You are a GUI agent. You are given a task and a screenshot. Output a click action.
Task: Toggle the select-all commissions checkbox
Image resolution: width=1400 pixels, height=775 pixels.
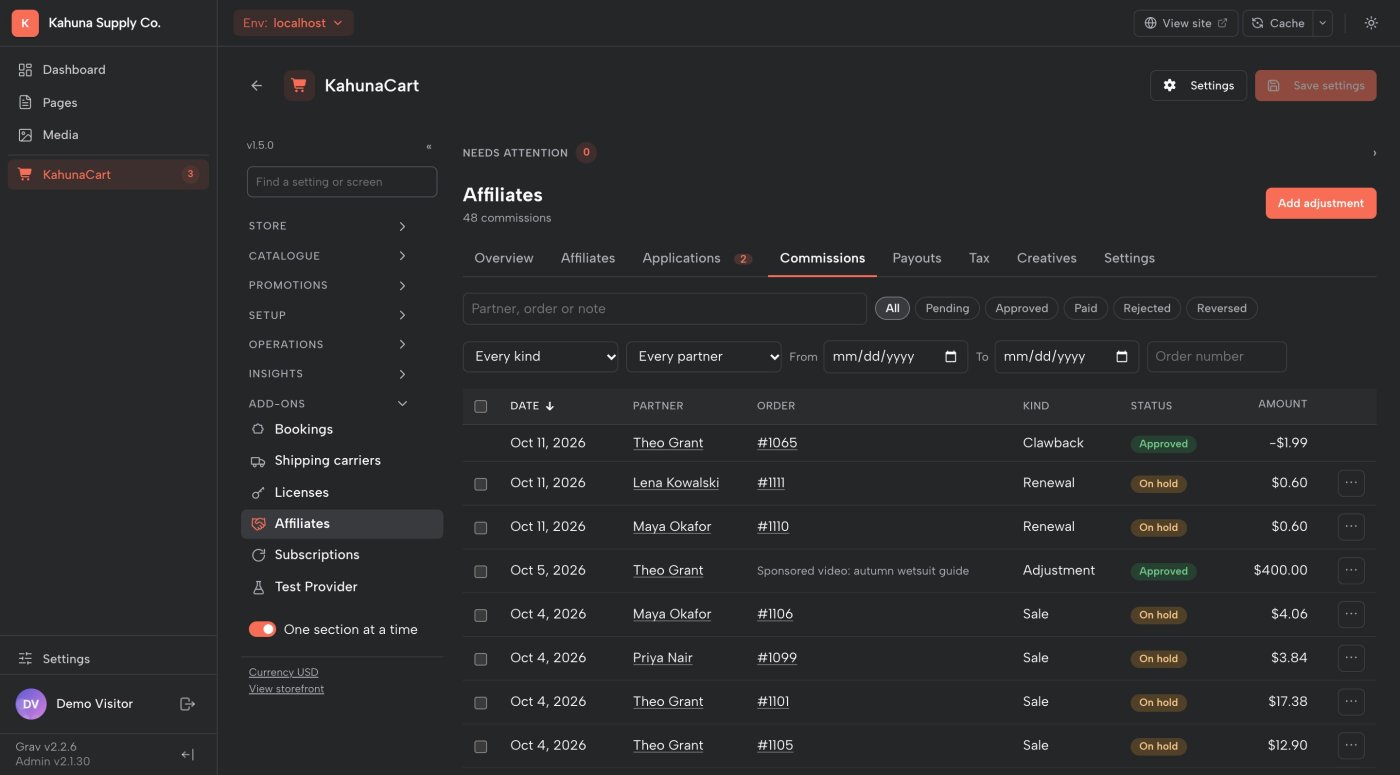coord(481,406)
